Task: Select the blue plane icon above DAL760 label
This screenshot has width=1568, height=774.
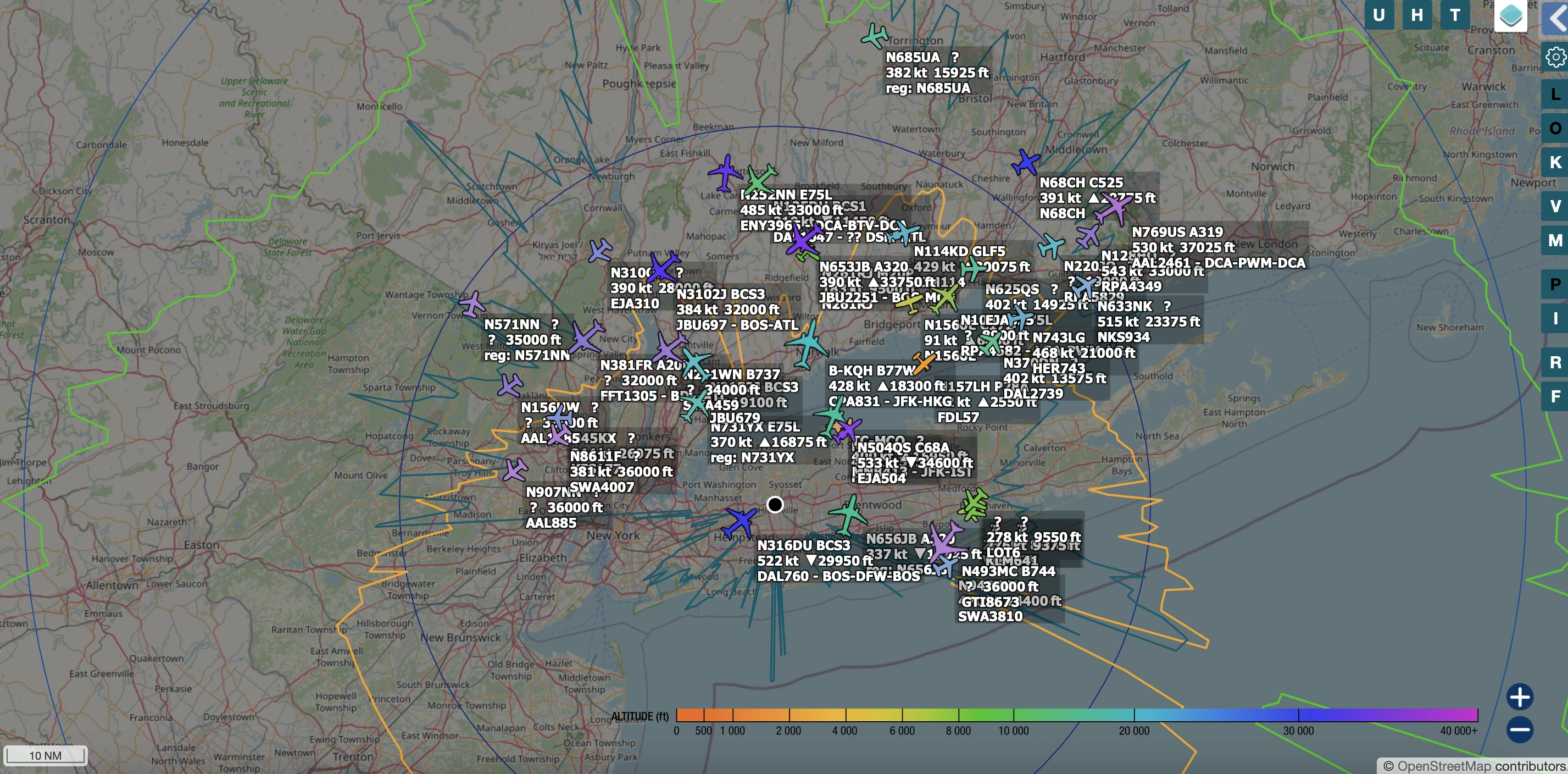Action: [x=741, y=522]
